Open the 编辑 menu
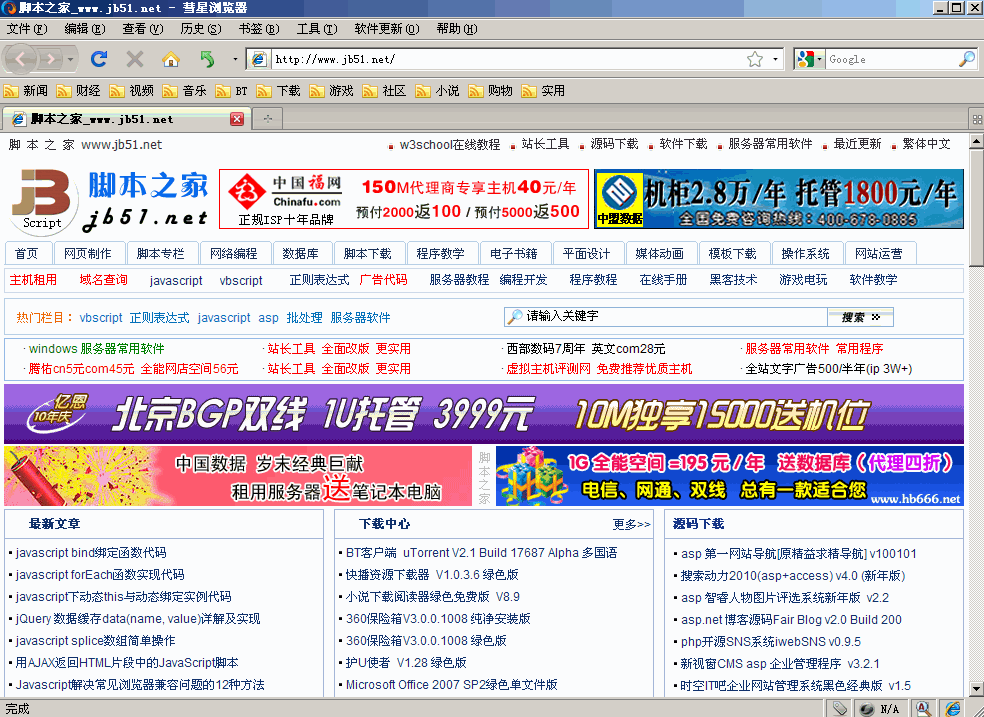This screenshot has width=984, height=717. click(85, 29)
